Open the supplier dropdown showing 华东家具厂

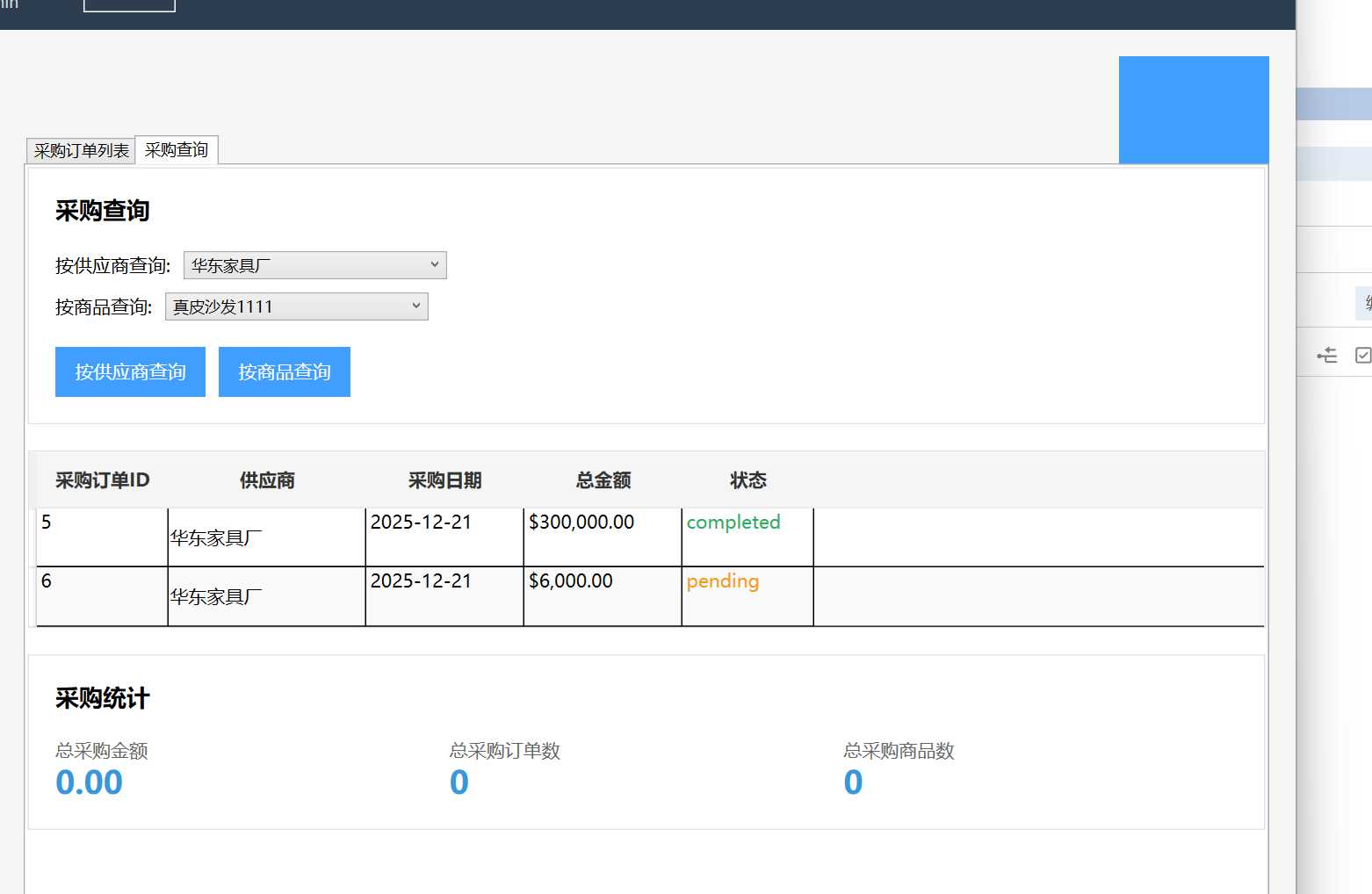coord(314,265)
